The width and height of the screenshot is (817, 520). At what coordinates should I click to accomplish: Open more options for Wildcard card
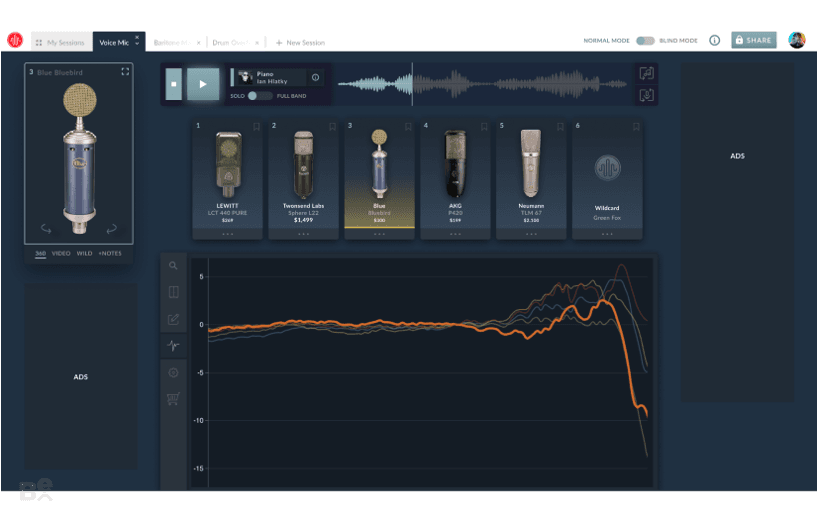pyautogui.click(x=607, y=234)
